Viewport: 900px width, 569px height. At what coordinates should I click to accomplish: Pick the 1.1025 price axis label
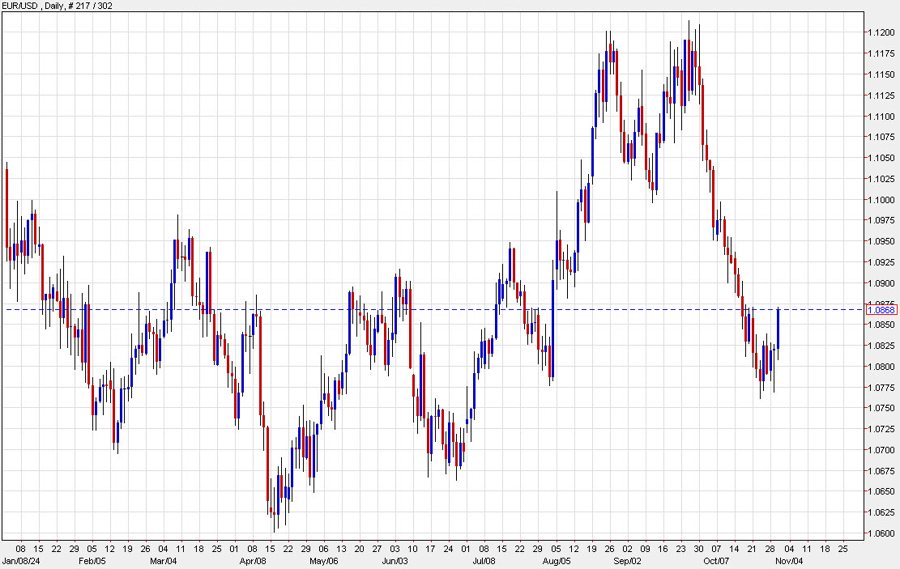[881, 179]
